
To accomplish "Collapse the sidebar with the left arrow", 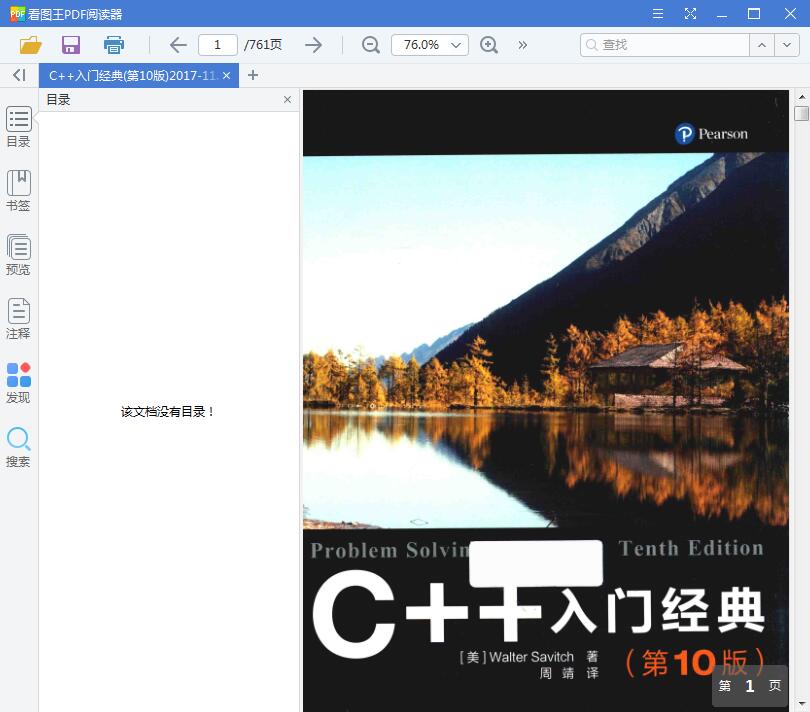I will pos(19,75).
